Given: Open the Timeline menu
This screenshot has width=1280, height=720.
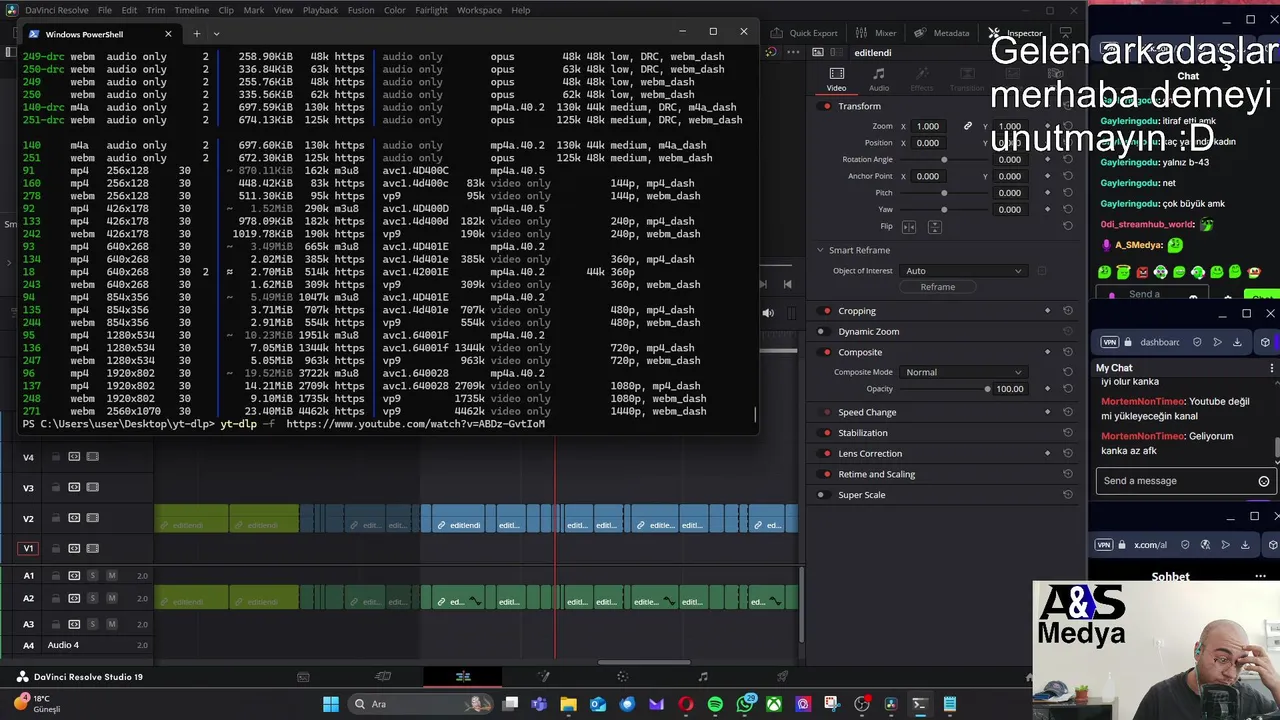Looking at the screenshot, I should (191, 10).
